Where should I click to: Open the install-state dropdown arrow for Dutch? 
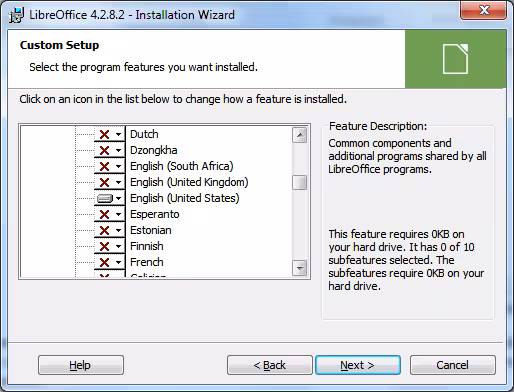click(x=118, y=135)
